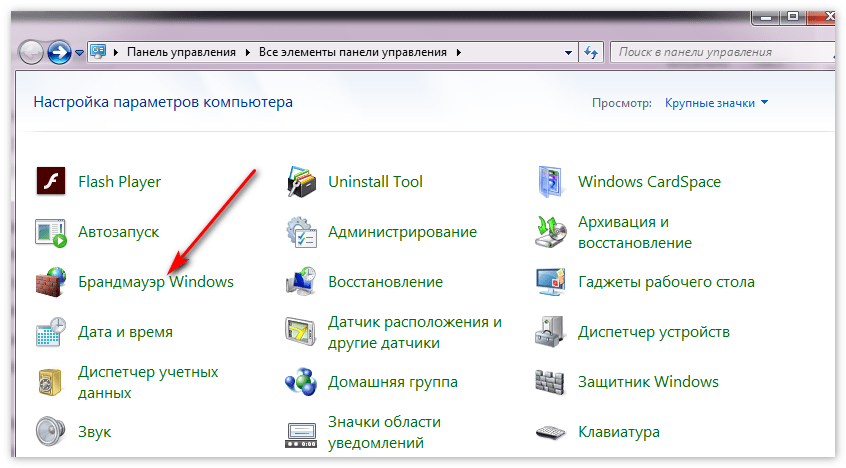Maximize the Control Panel window
Screen dimensions: 846x468
[x=792, y=17]
